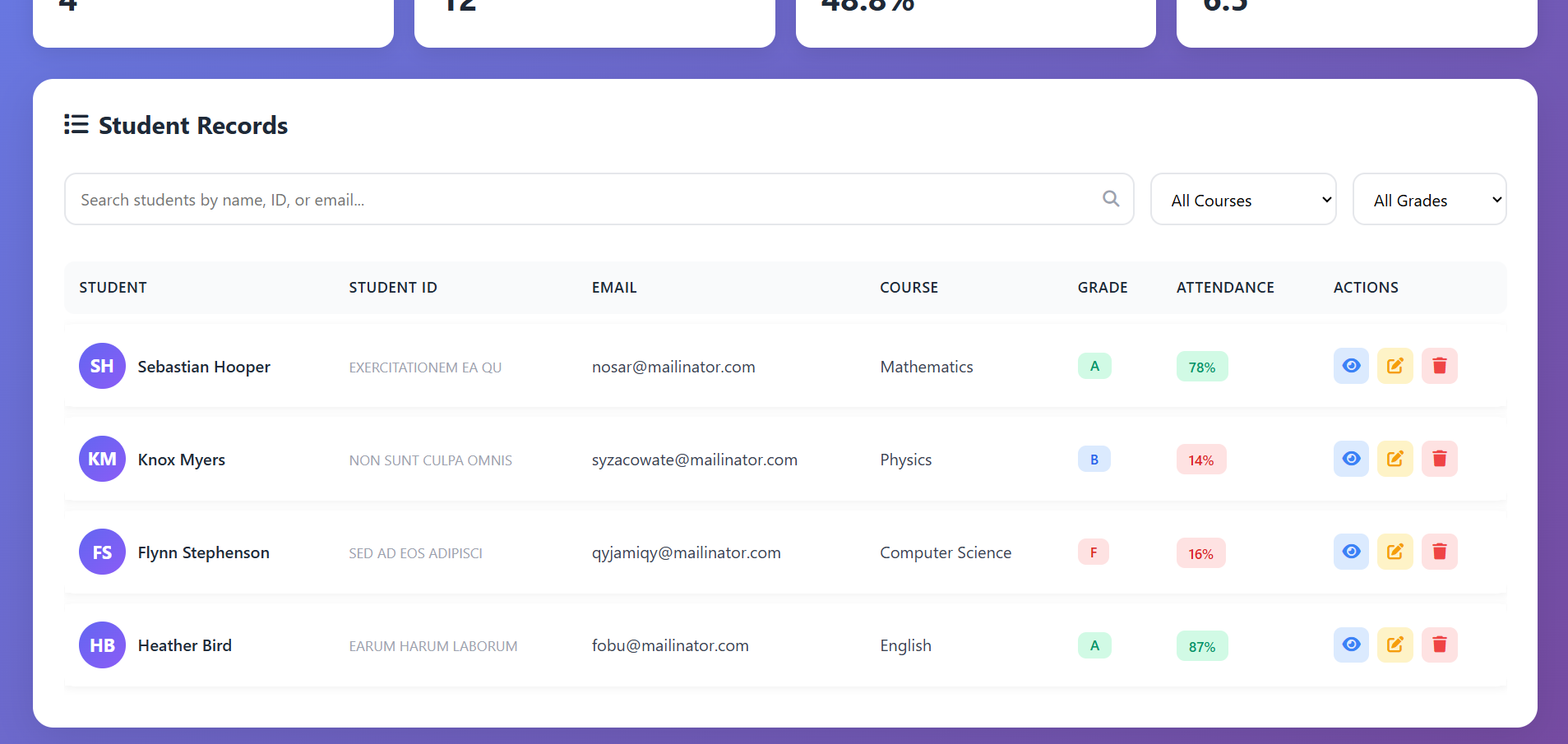This screenshot has width=1568, height=744.
Task: View Sebastian Hooper's details
Action: coord(1350,365)
